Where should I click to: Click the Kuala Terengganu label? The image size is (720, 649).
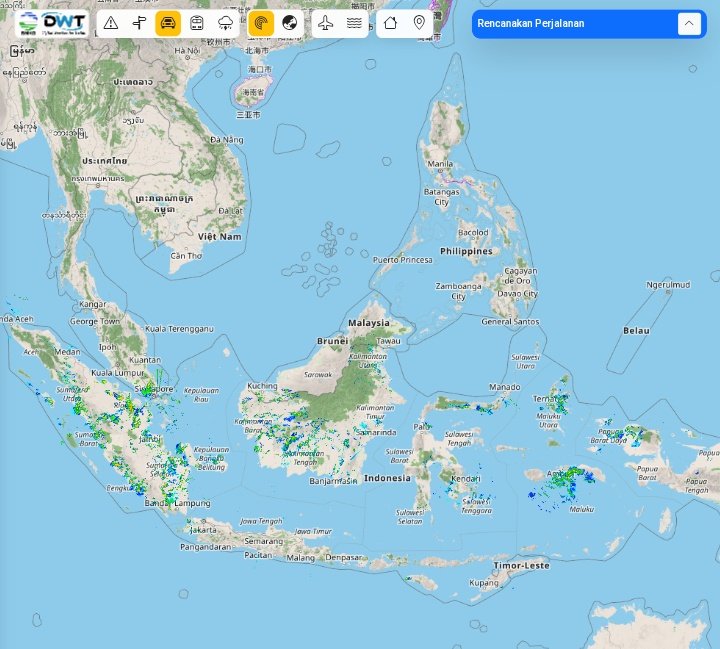(180, 329)
